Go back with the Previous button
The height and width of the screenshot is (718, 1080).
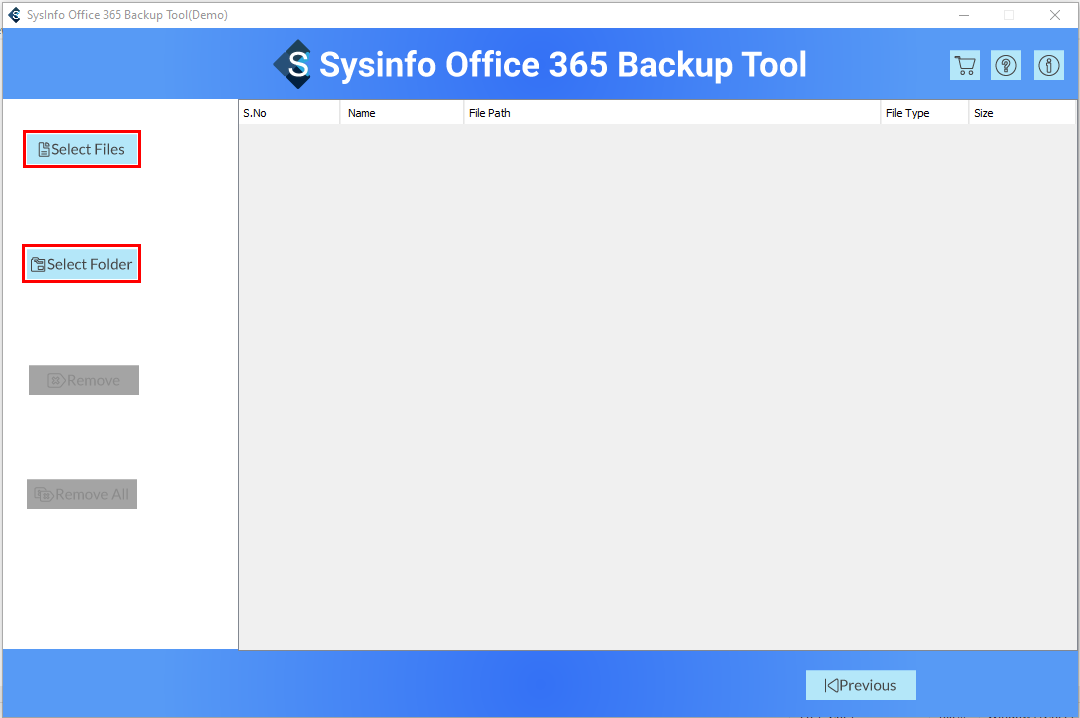(x=860, y=685)
